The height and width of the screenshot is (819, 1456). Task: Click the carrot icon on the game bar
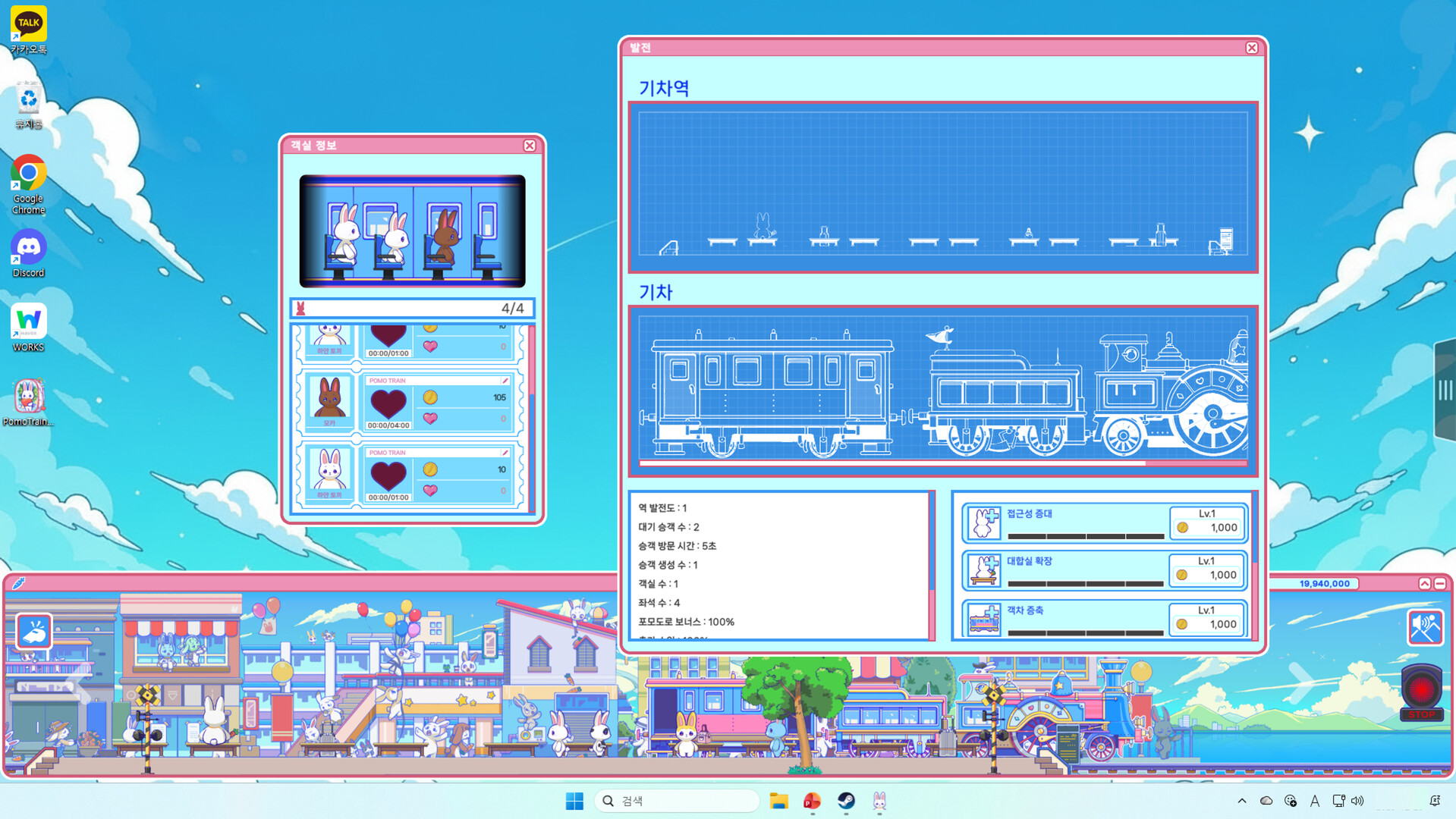(x=19, y=583)
